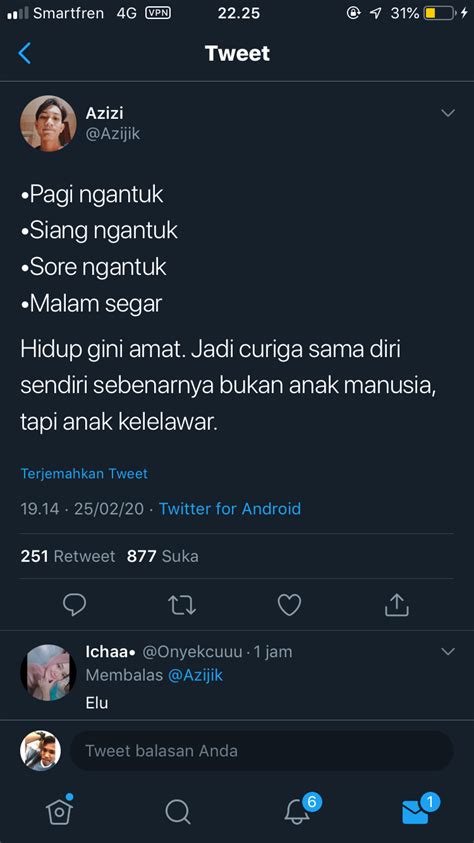Open the Home tab in bottom bar
474x843 pixels.
59,811
